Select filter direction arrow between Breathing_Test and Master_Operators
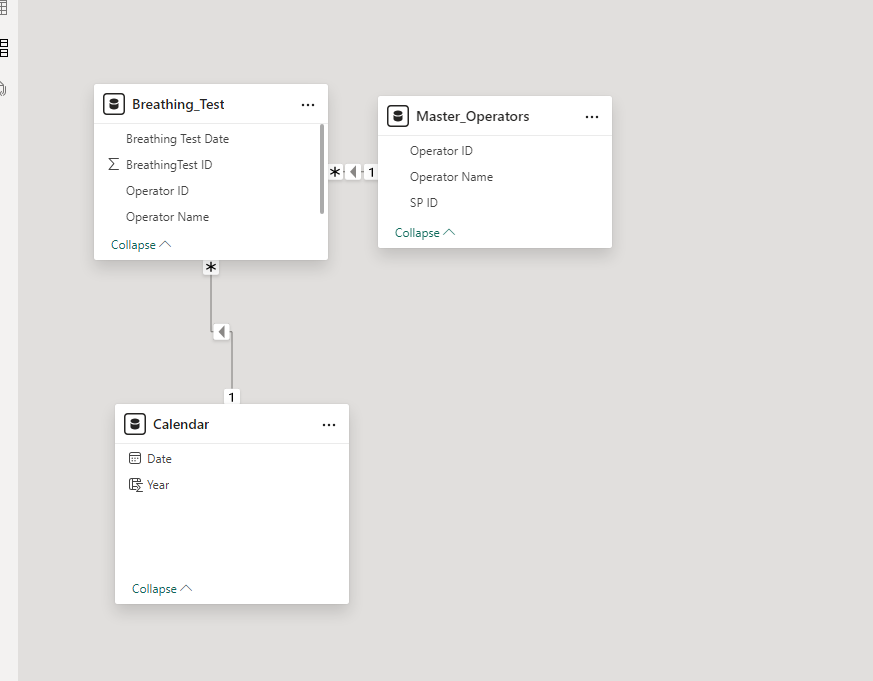Viewport: 873px width, 681px height. [354, 172]
